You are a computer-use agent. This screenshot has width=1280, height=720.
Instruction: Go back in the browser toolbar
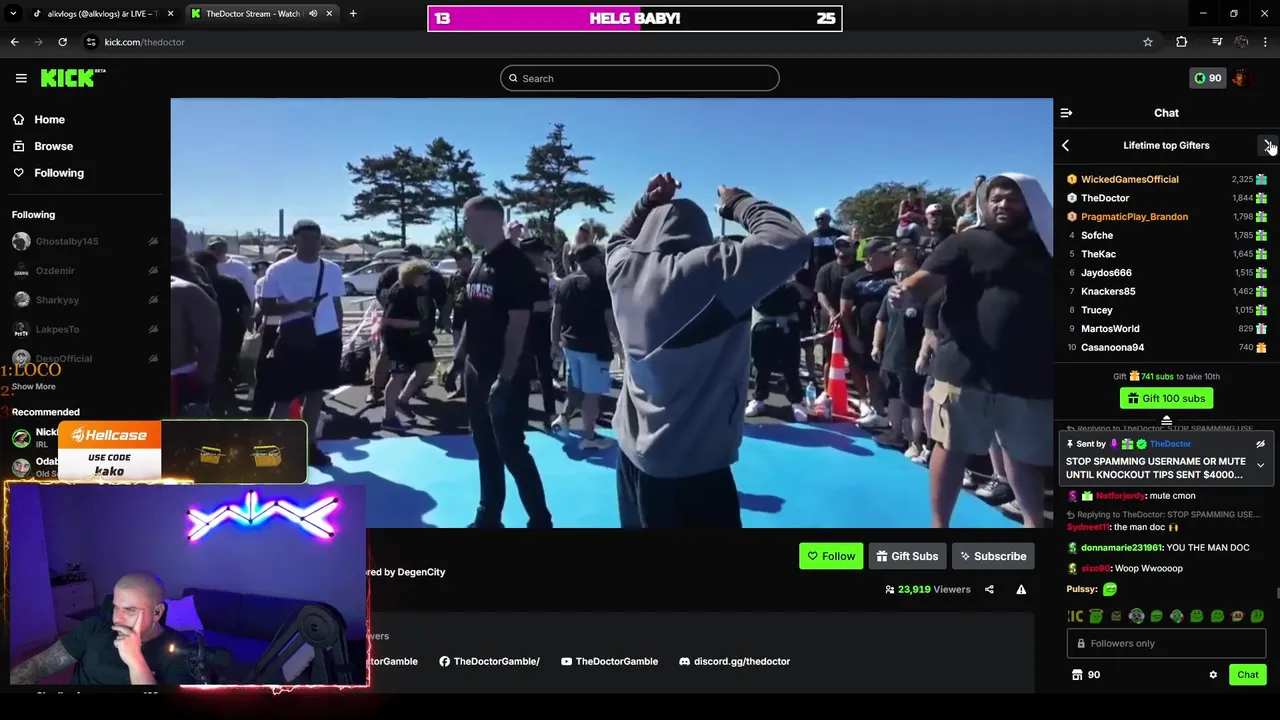[x=14, y=42]
